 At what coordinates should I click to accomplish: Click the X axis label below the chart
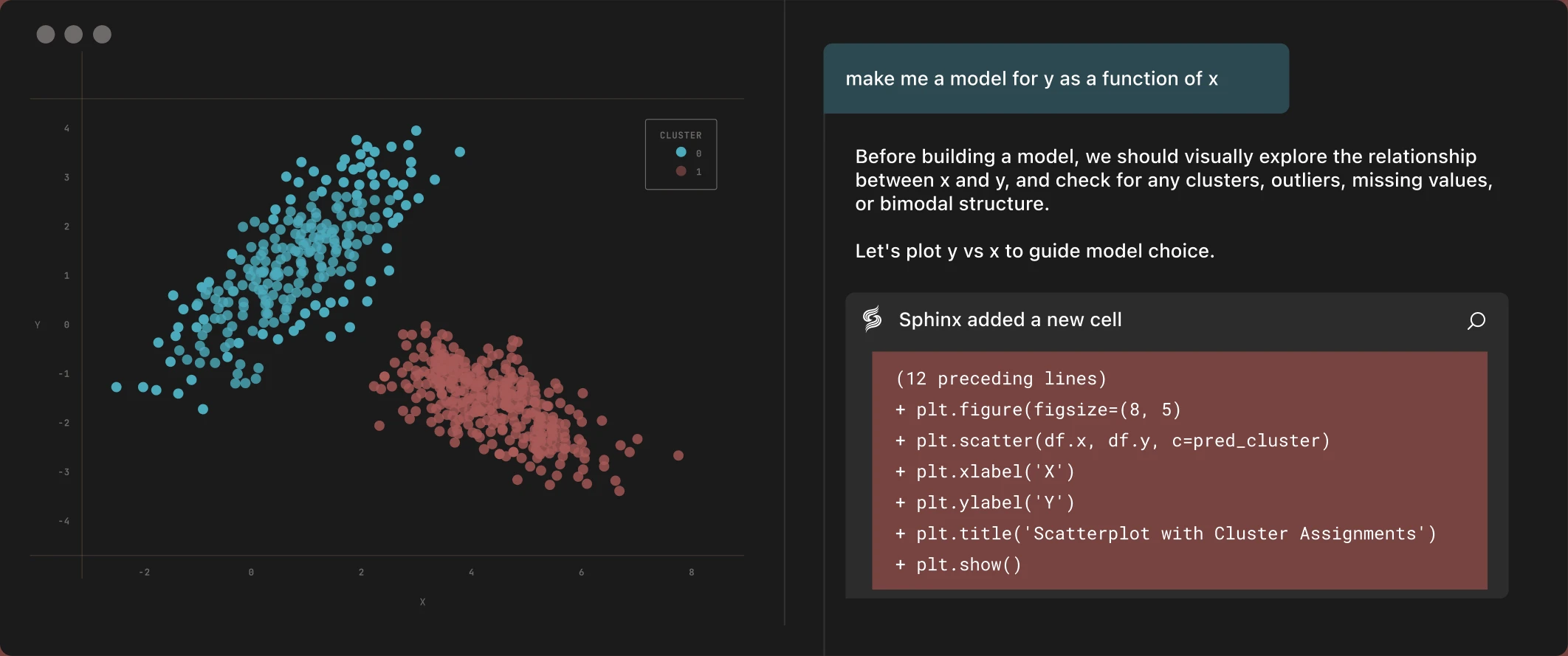(x=422, y=602)
